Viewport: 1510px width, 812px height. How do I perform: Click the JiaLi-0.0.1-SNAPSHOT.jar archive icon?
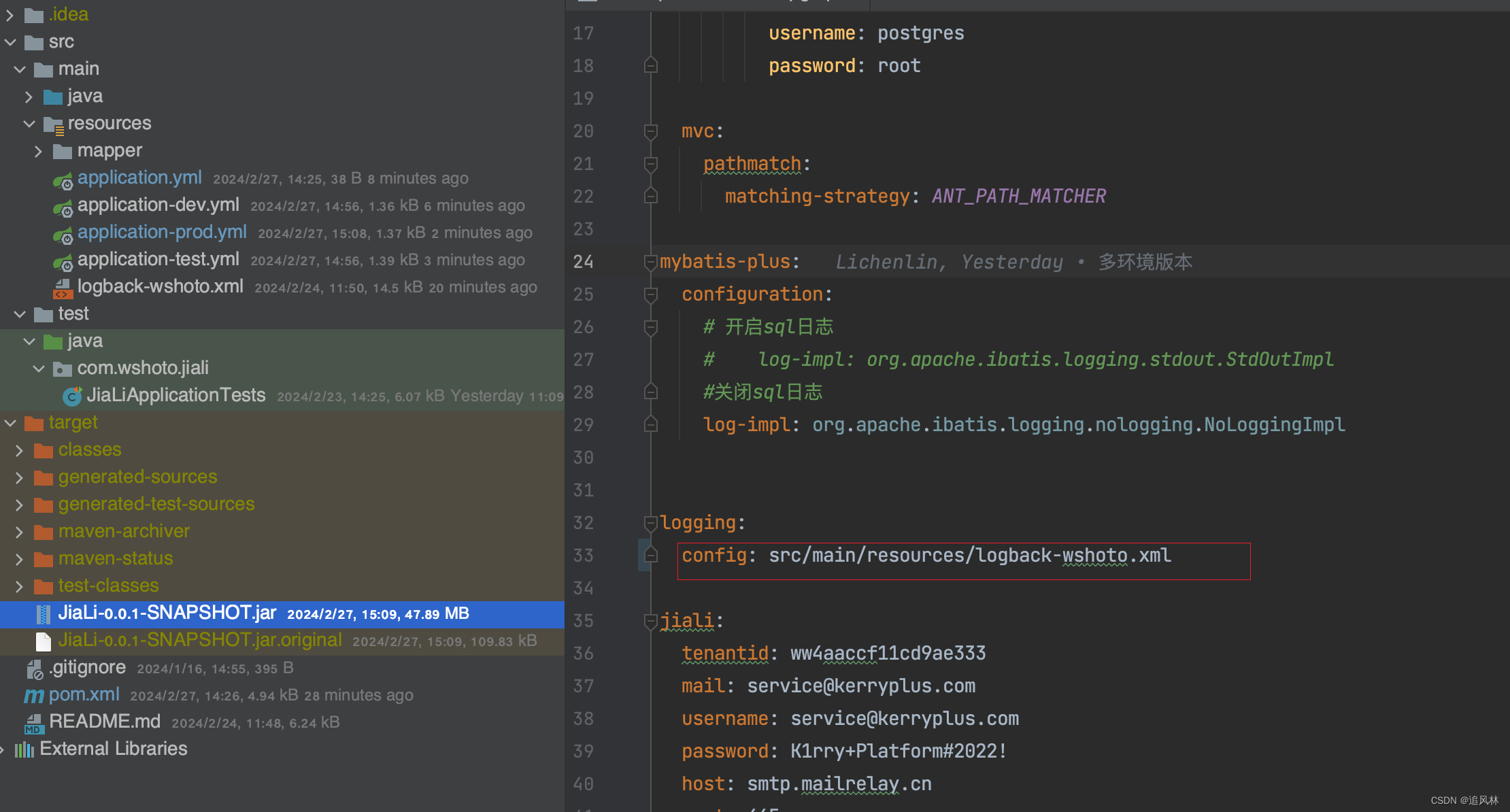(44, 614)
